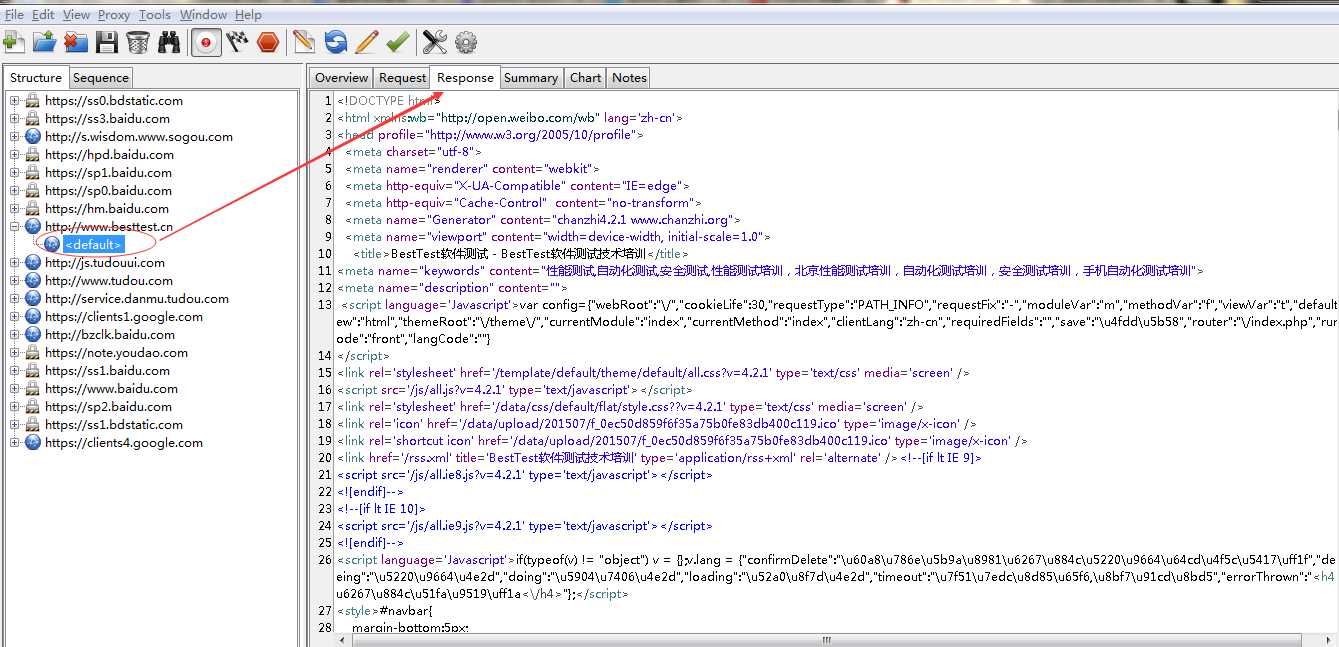This screenshot has width=1339, height=647.
Task: Select the http://service.danmu.tudou.com host label
Action: click(137, 299)
